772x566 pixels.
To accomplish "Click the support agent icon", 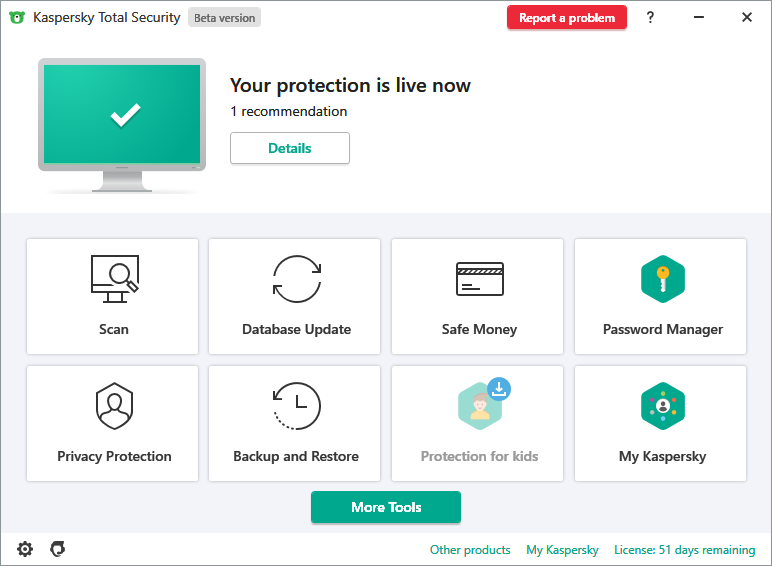I will [58, 549].
